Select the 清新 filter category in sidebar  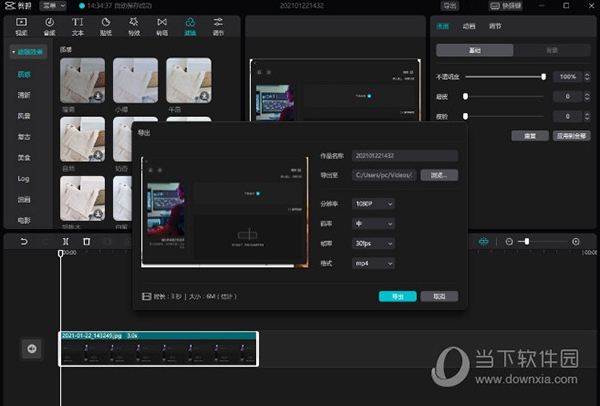pos(22,95)
